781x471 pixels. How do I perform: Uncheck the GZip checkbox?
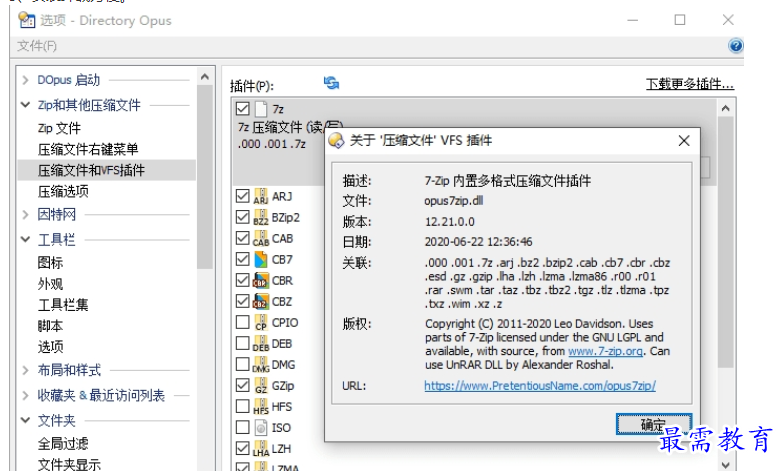(x=243, y=385)
